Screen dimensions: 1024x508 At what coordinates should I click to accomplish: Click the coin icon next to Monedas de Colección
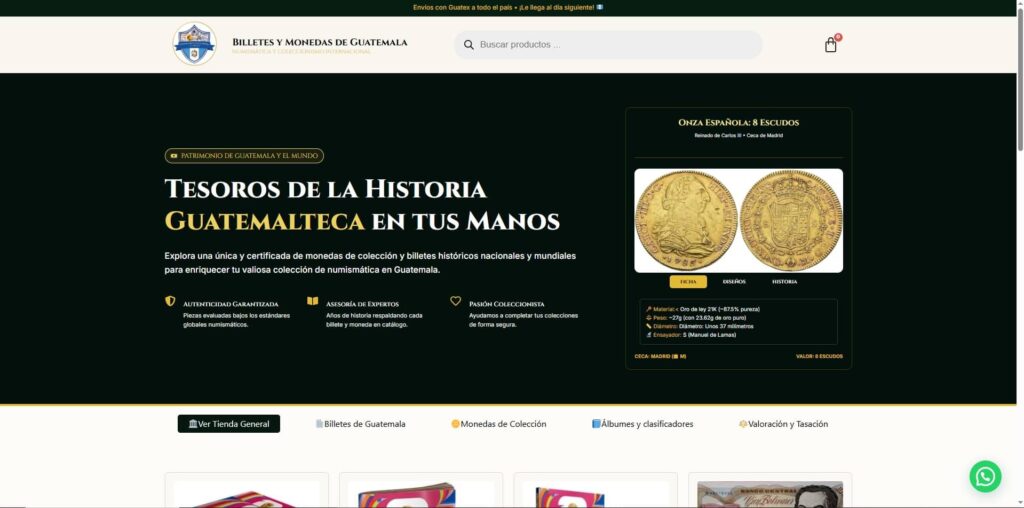click(x=455, y=424)
